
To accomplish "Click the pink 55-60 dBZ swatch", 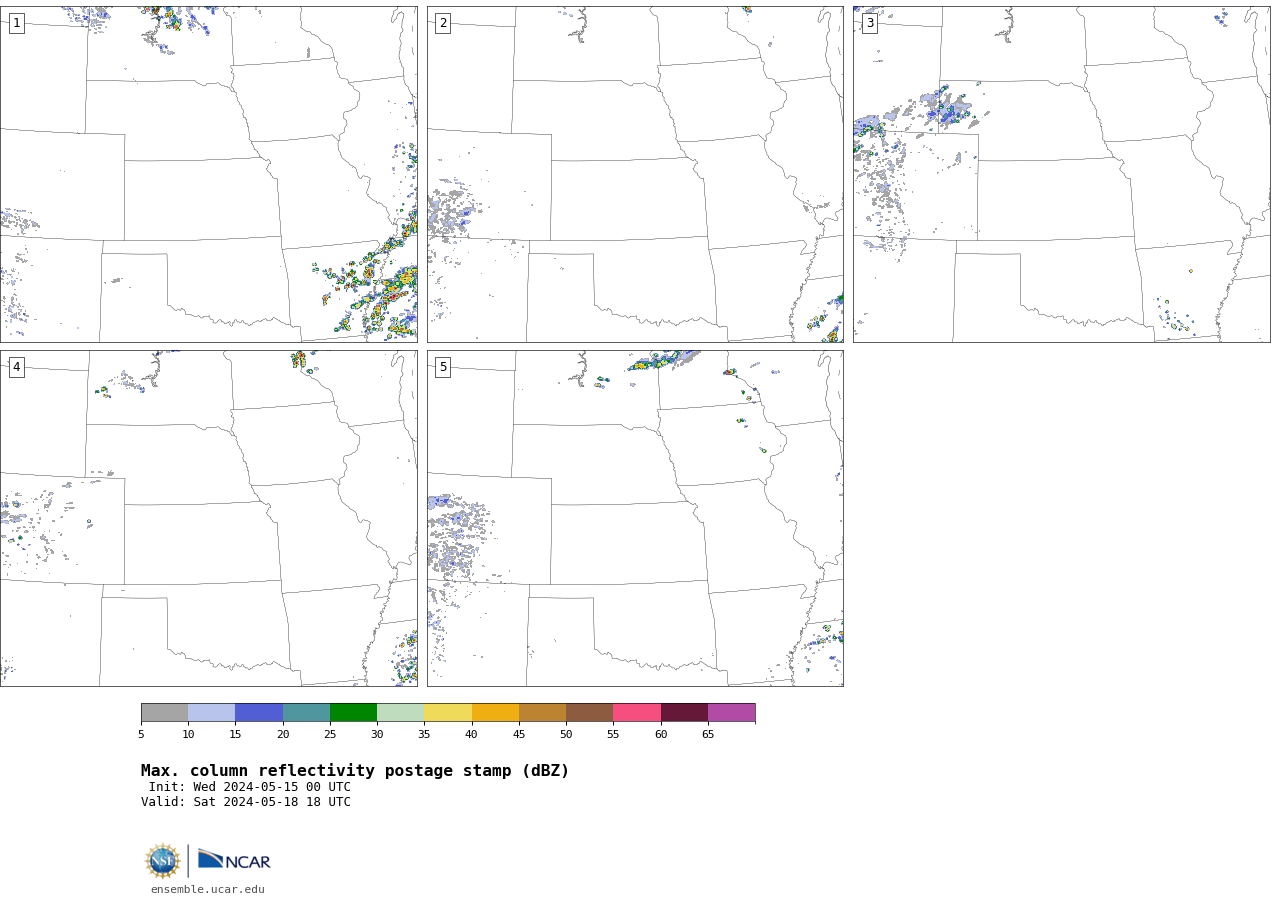I will pos(637,712).
